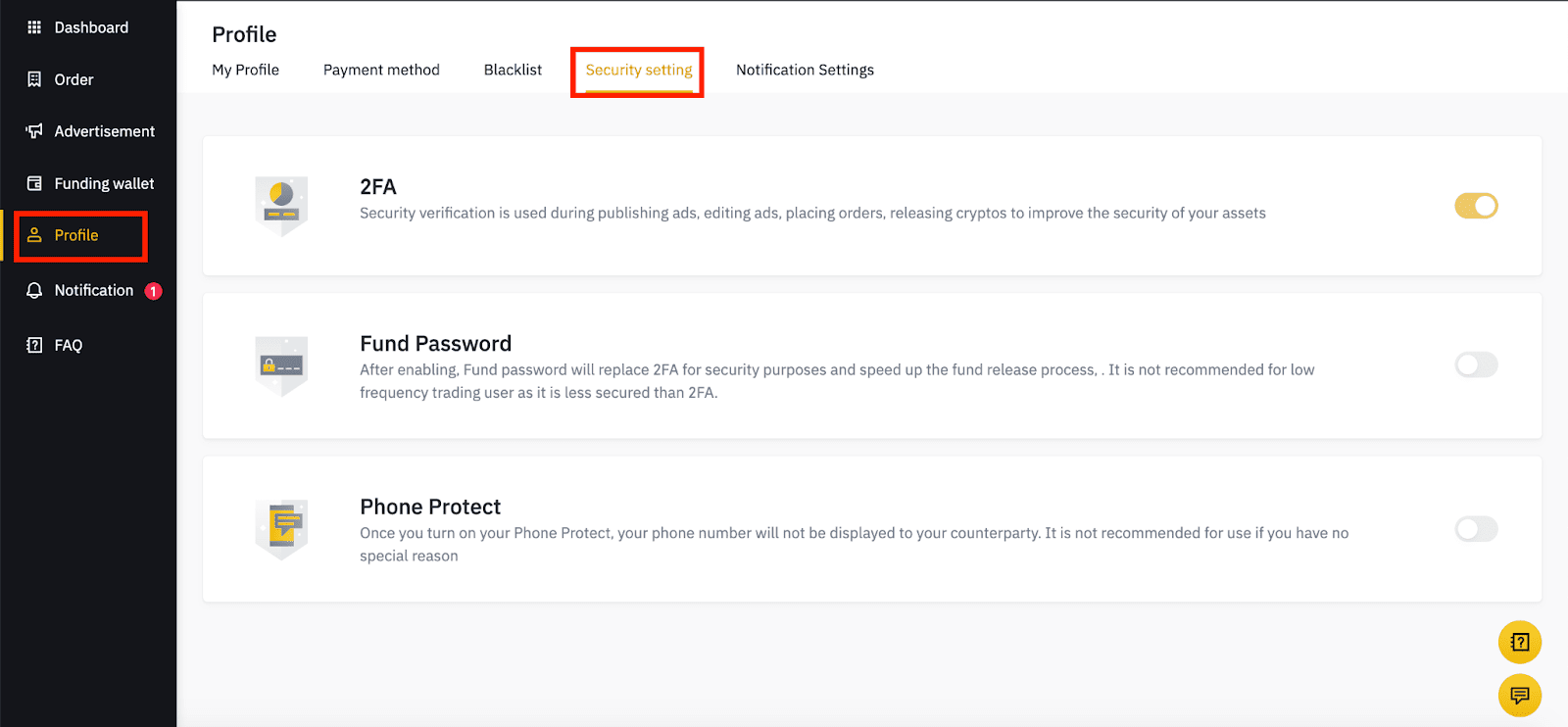Select the Security setting tab
Screen dimensions: 1568x727
pos(639,70)
